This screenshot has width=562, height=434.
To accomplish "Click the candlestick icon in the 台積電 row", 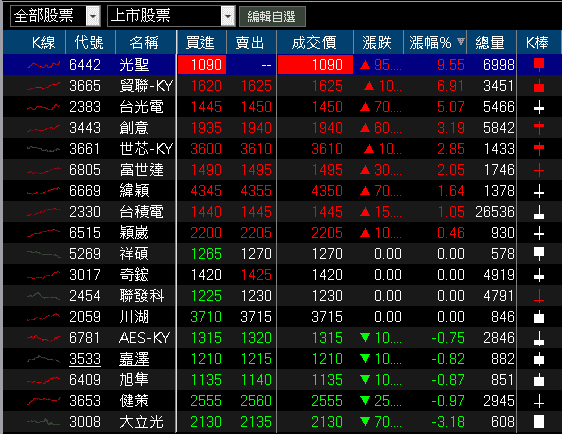I will click(x=539, y=212).
